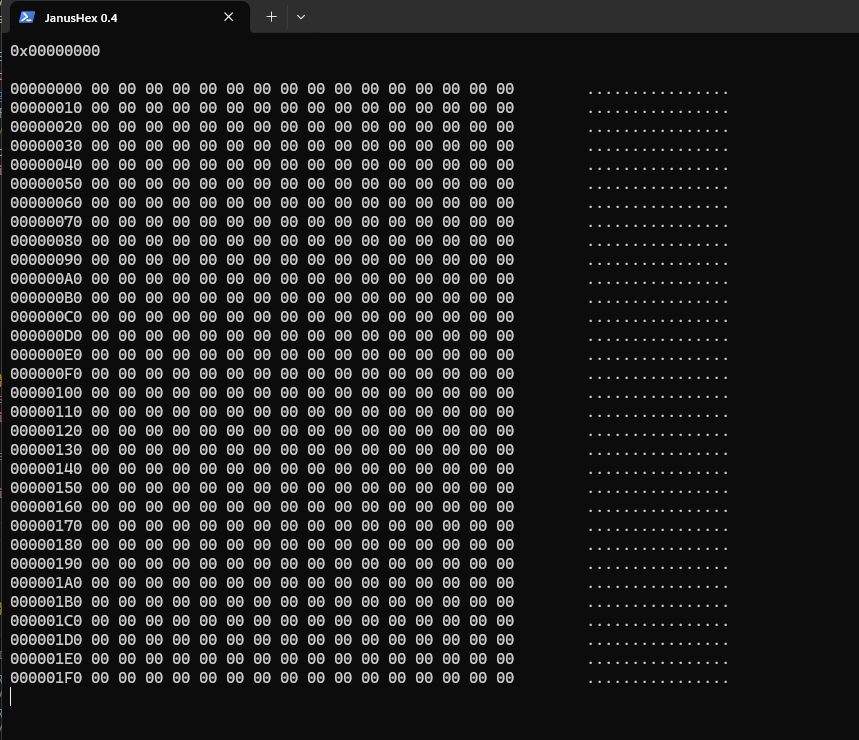This screenshot has width=859, height=740.
Task: Close the JanusHex 0.4 tab
Action: 228,17
